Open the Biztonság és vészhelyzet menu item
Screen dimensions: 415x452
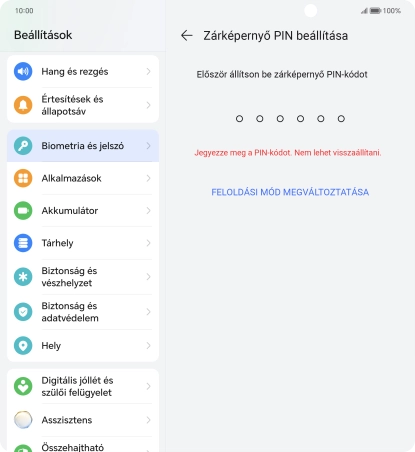click(x=83, y=277)
